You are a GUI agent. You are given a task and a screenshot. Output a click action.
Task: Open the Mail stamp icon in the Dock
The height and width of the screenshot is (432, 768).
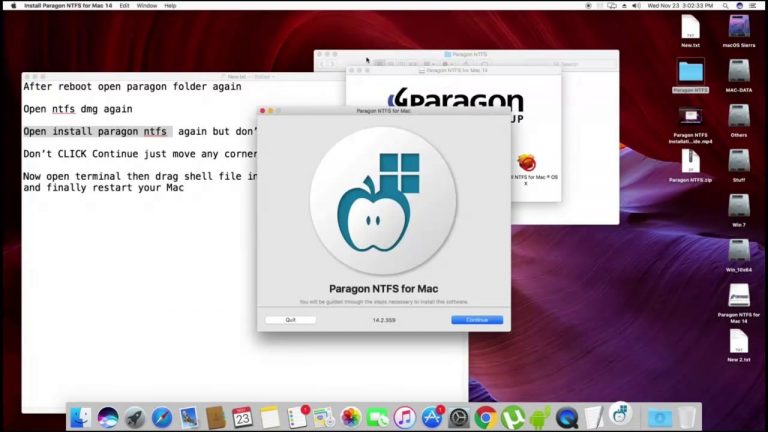pos(189,418)
